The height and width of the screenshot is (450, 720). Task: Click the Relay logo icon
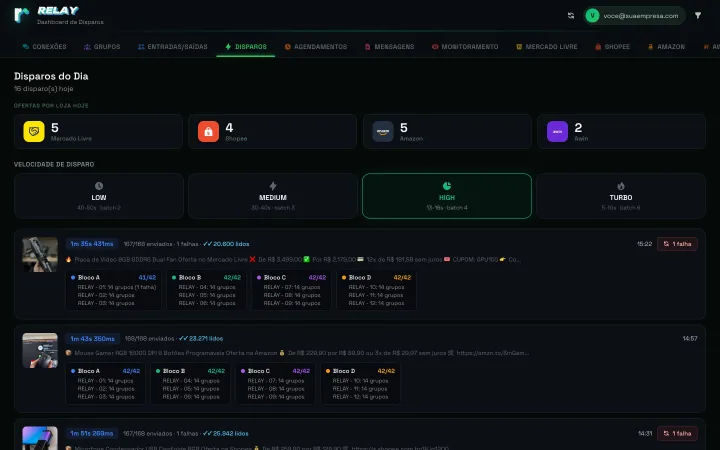click(22, 15)
